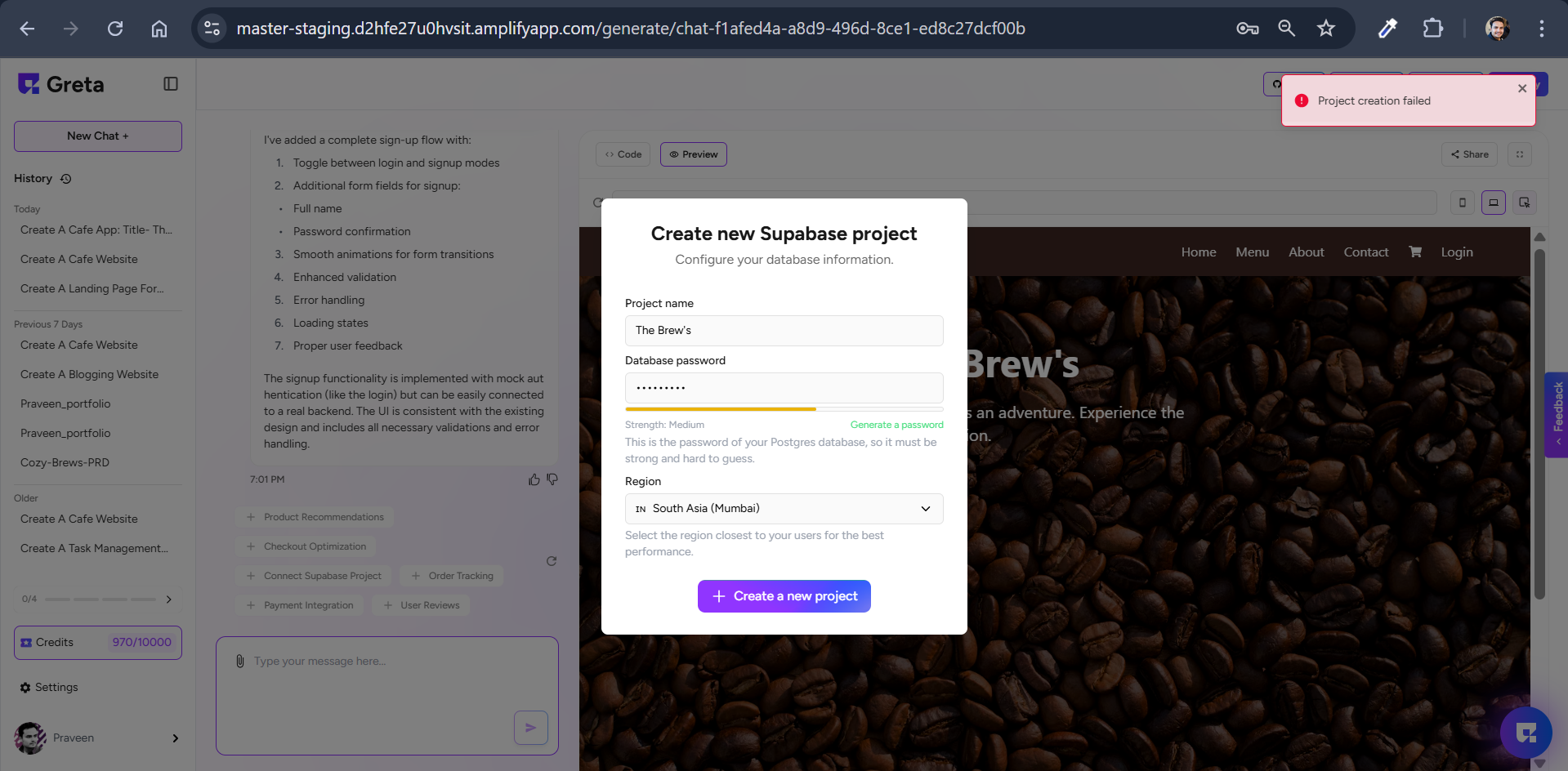1568x771 pixels.
Task: Open browser extensions puzzle icon
Action: click(1433, 29)
